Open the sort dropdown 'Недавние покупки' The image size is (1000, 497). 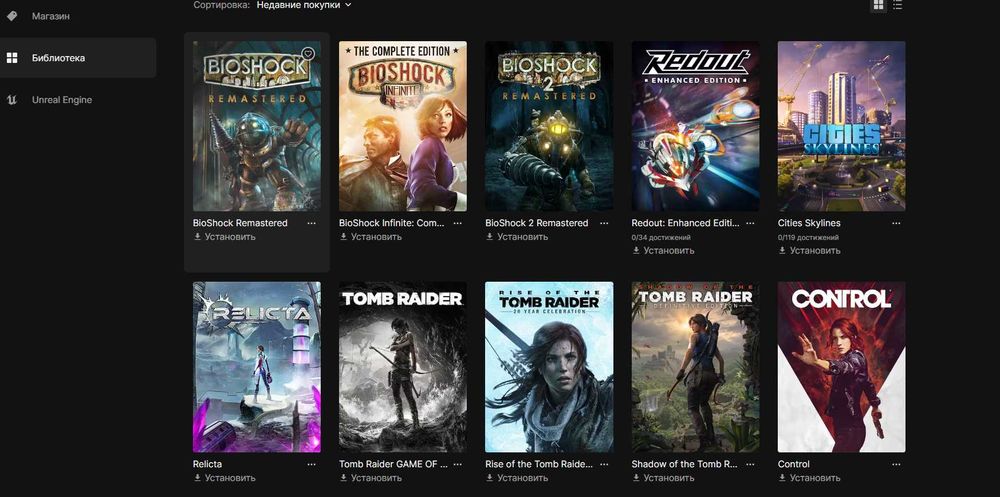(x=304, y=5)
